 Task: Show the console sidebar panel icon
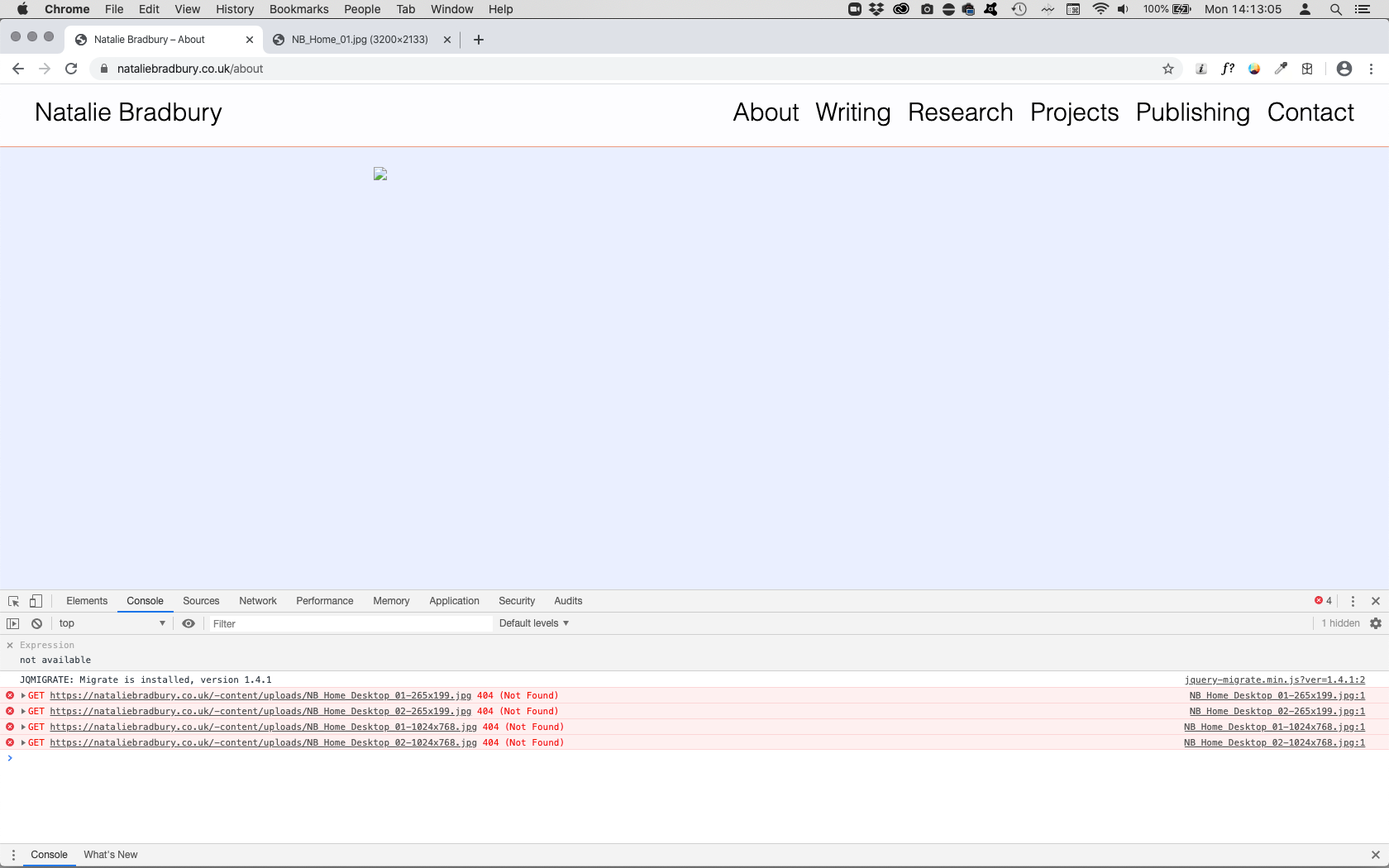(13, 623)
